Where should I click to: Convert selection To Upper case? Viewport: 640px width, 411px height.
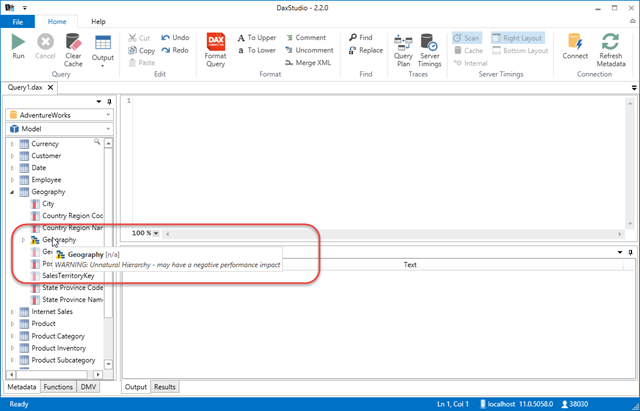coord(257,38)
